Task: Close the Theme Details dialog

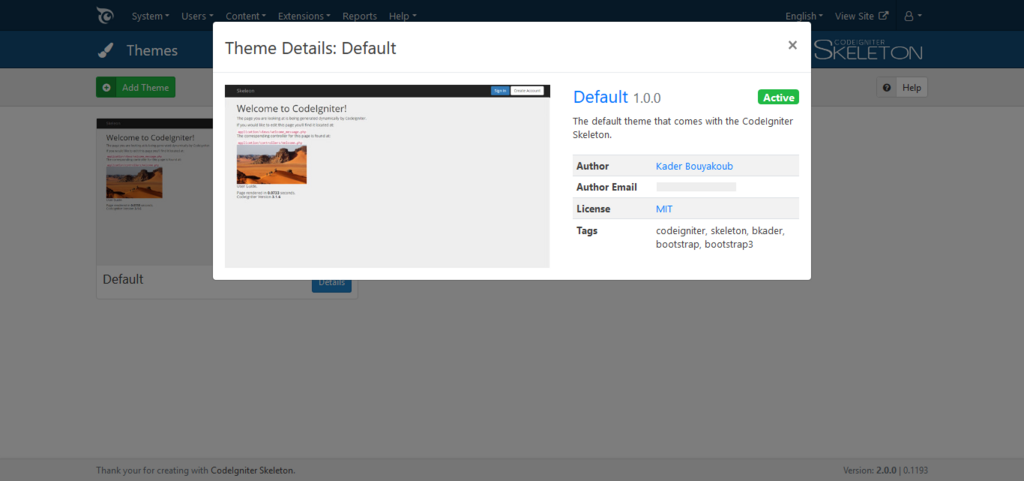Action: (x=792, y=45)
